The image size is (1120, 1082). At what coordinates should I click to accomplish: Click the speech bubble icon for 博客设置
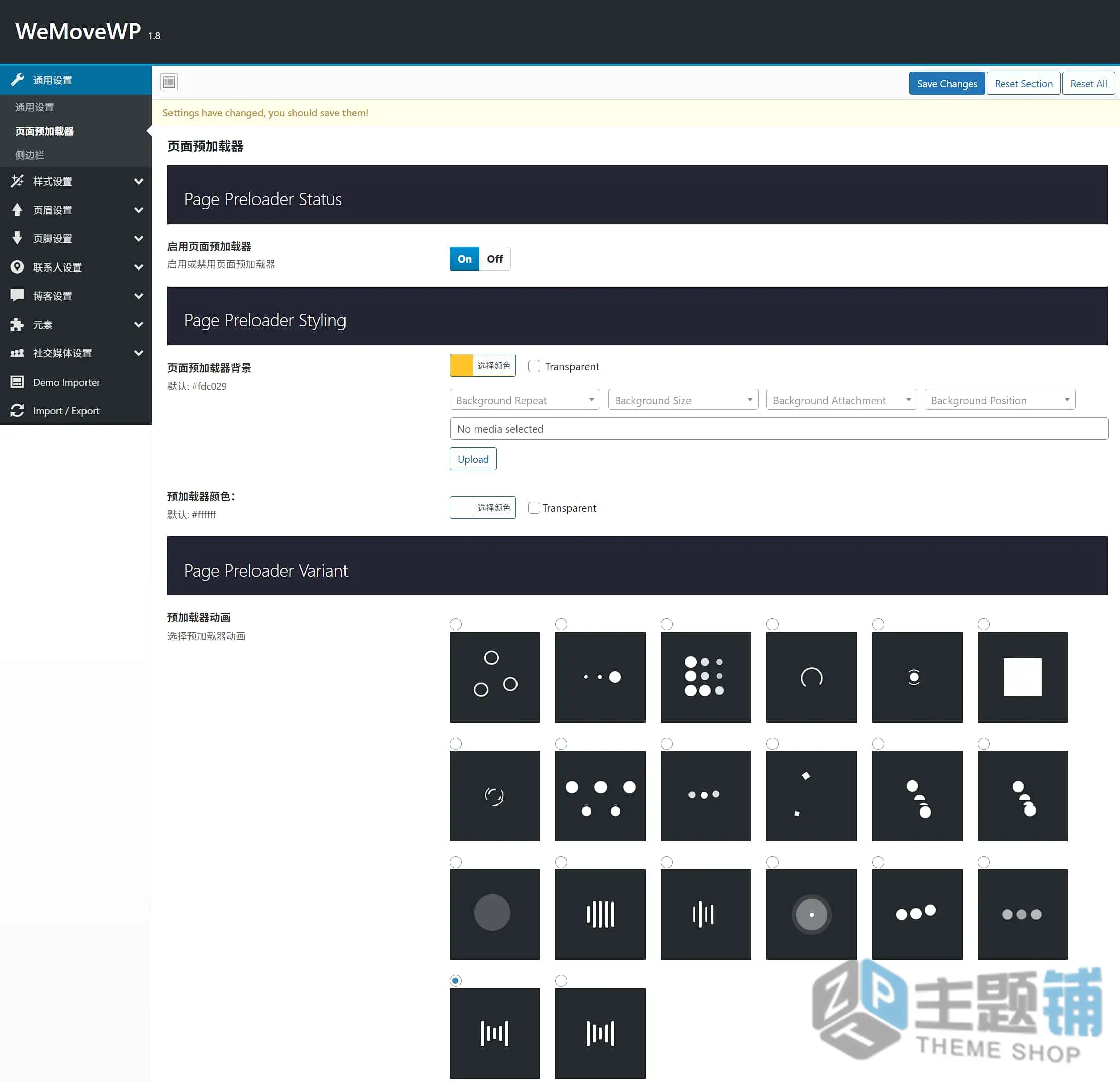(x=17, y=295)
